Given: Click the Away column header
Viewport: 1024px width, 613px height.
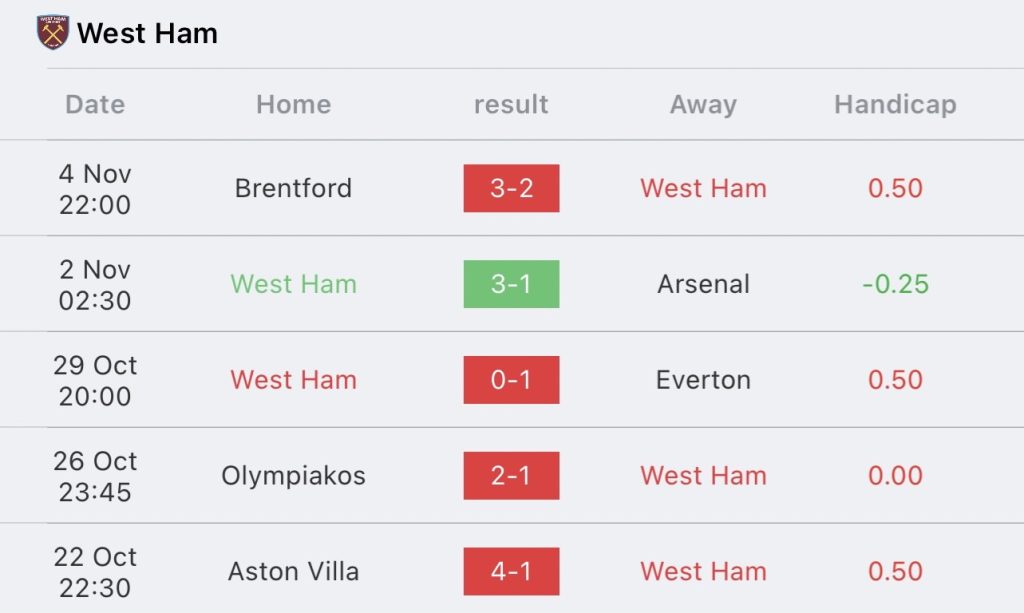Looking at the screenshot, I should [703, 104].
